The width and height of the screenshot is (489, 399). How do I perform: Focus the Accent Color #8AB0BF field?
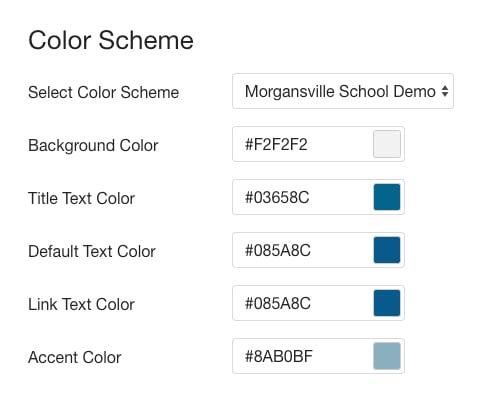pyautogui.click(x=318, y=356)
